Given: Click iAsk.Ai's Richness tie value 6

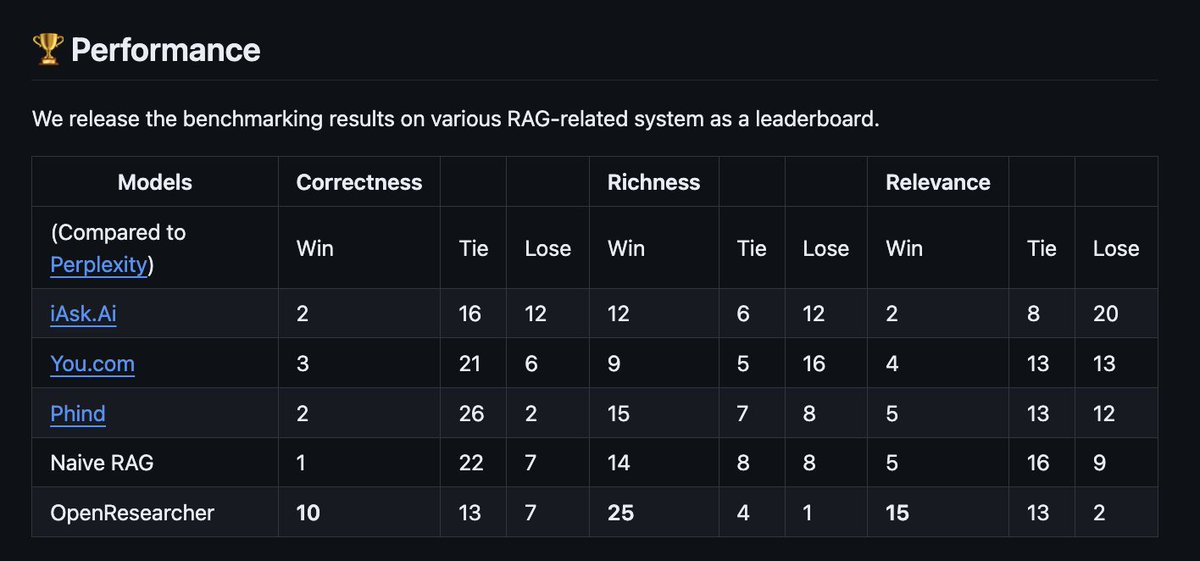Looking at the screenshot, I should pos(743,314).
